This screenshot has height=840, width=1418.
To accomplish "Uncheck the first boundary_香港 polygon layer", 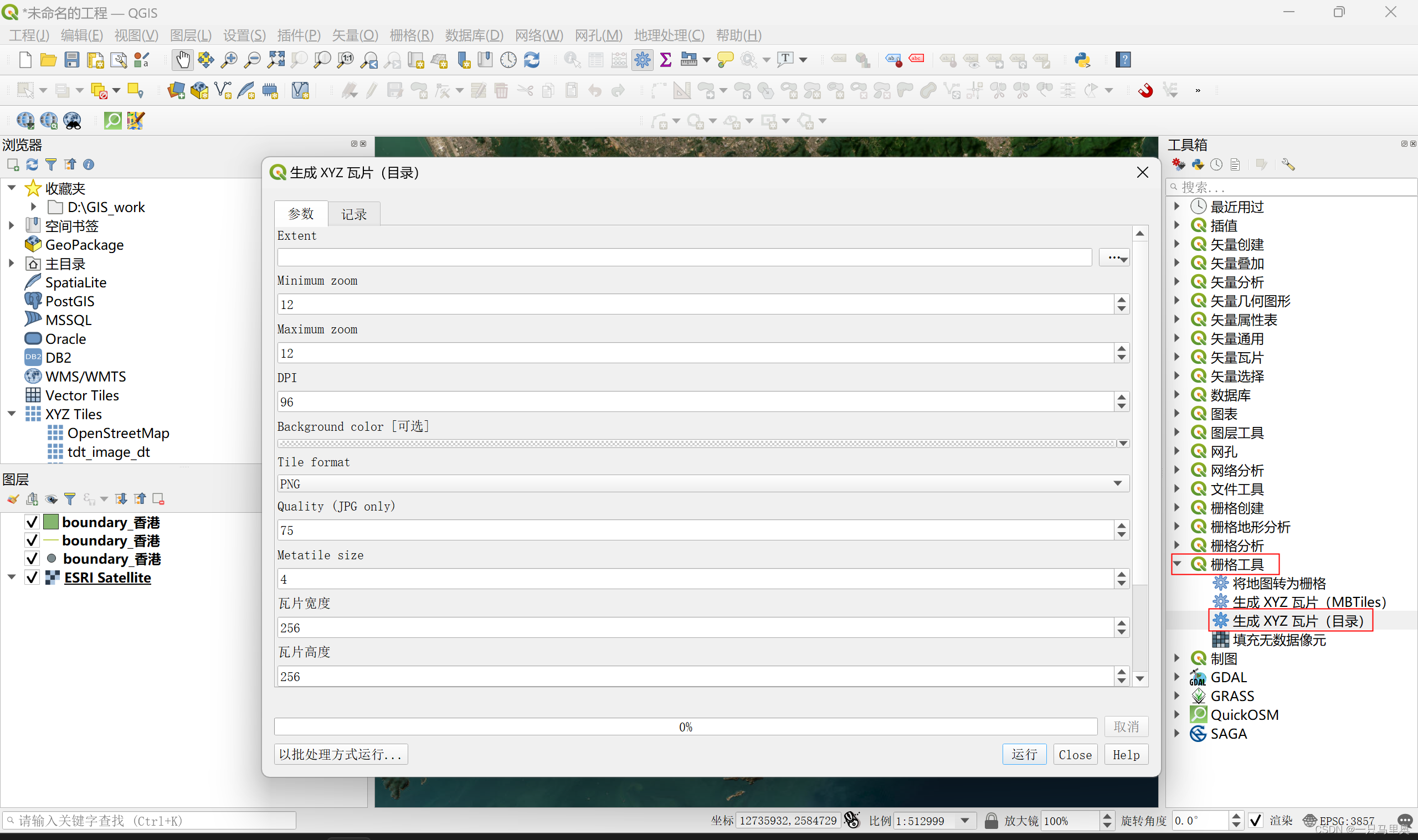I will pos(32,522).
